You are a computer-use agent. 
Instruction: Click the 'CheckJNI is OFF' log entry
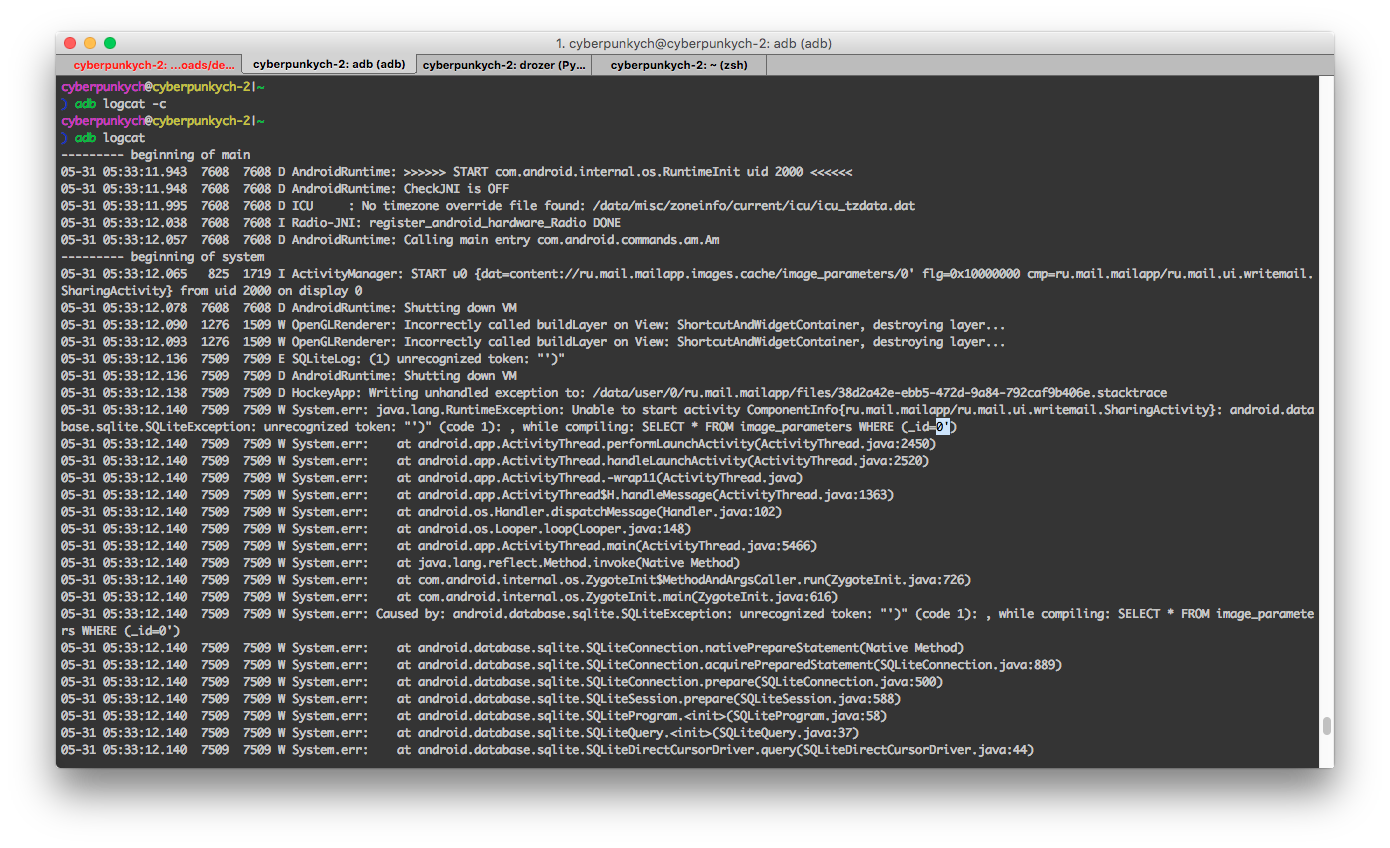[x=285, y=189]
